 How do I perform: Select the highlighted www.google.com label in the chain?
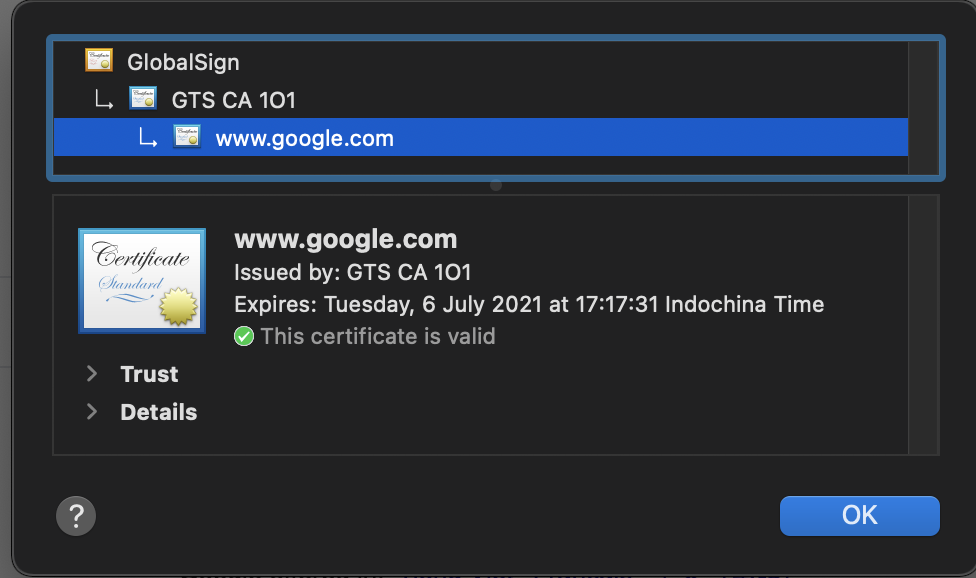coord(304,138)
